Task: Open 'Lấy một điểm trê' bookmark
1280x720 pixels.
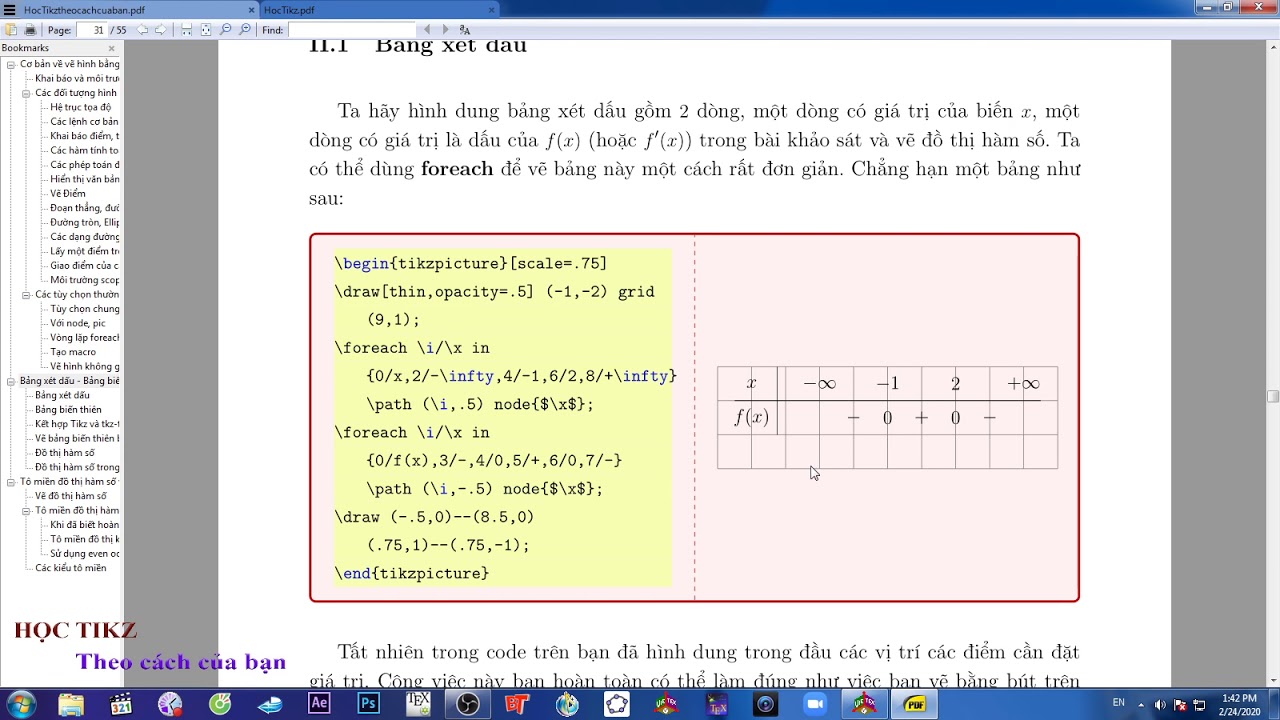Action: coord(84,251)
